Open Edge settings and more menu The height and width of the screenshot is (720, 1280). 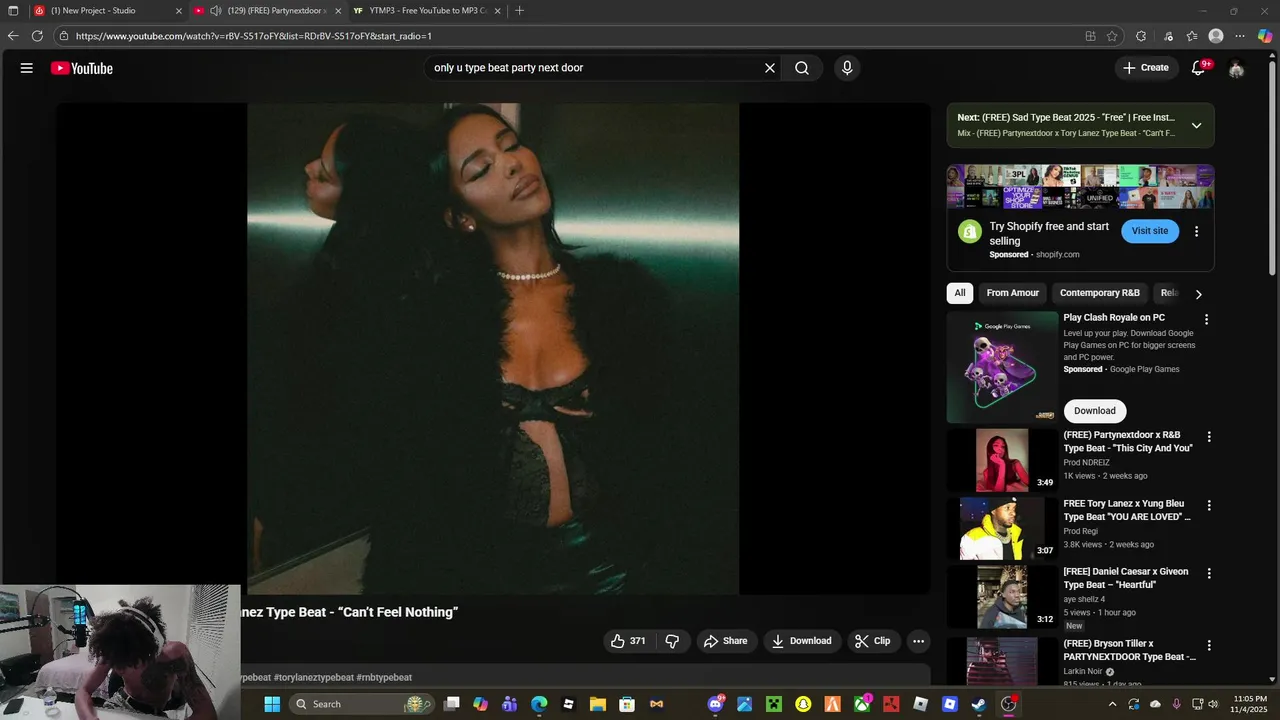click(x=1241, y=36)
